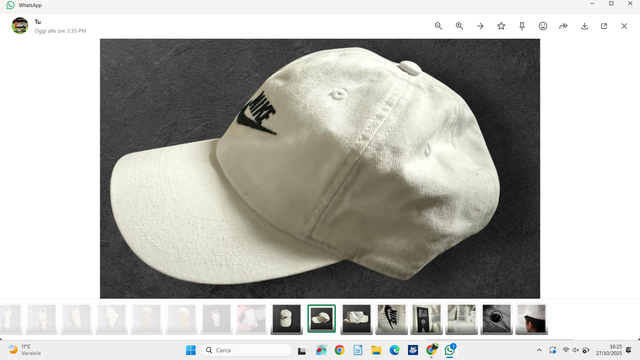Open Task View on taskbar
The height and width of the screenshot is (360, 640).
(x=302, y=350)
